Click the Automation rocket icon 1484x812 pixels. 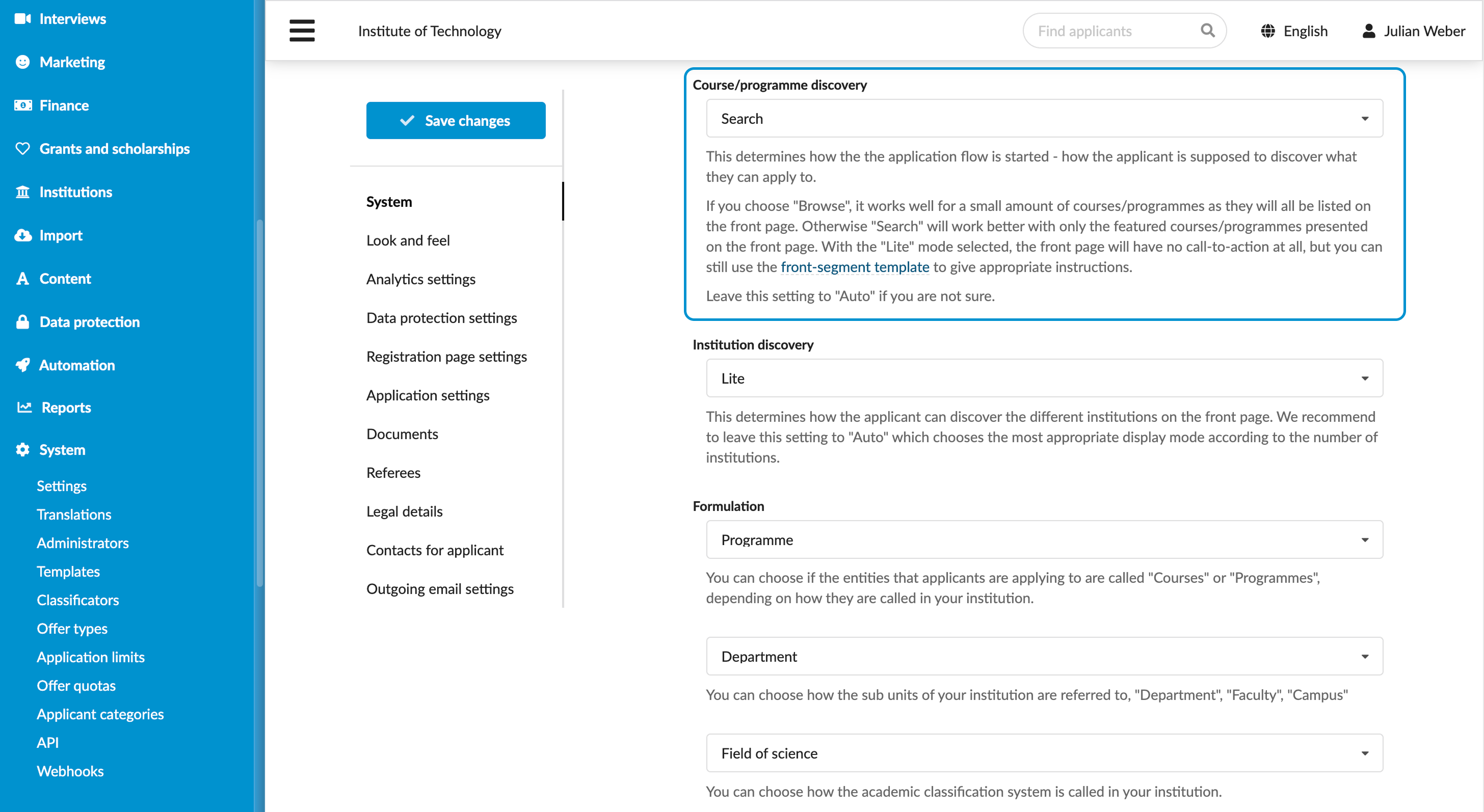point(22,365)
